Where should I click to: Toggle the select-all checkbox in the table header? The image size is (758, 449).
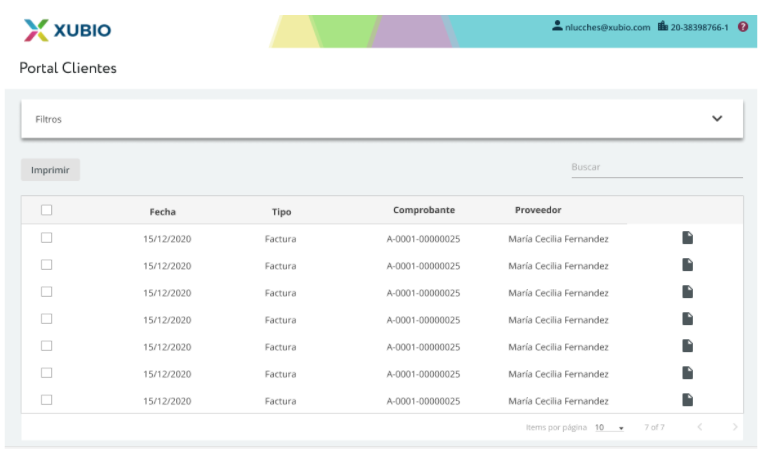pyautogui.click(x=46, y=210)
